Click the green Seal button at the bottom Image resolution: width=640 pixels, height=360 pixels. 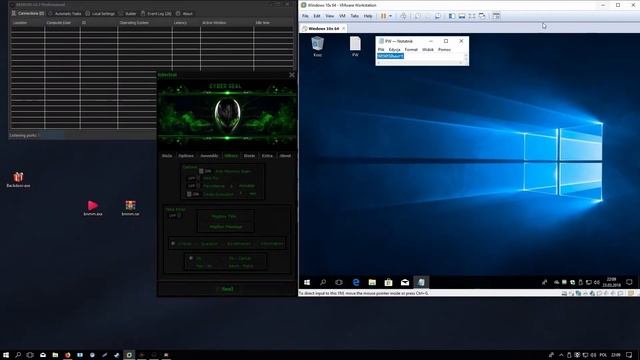[227, 289]
